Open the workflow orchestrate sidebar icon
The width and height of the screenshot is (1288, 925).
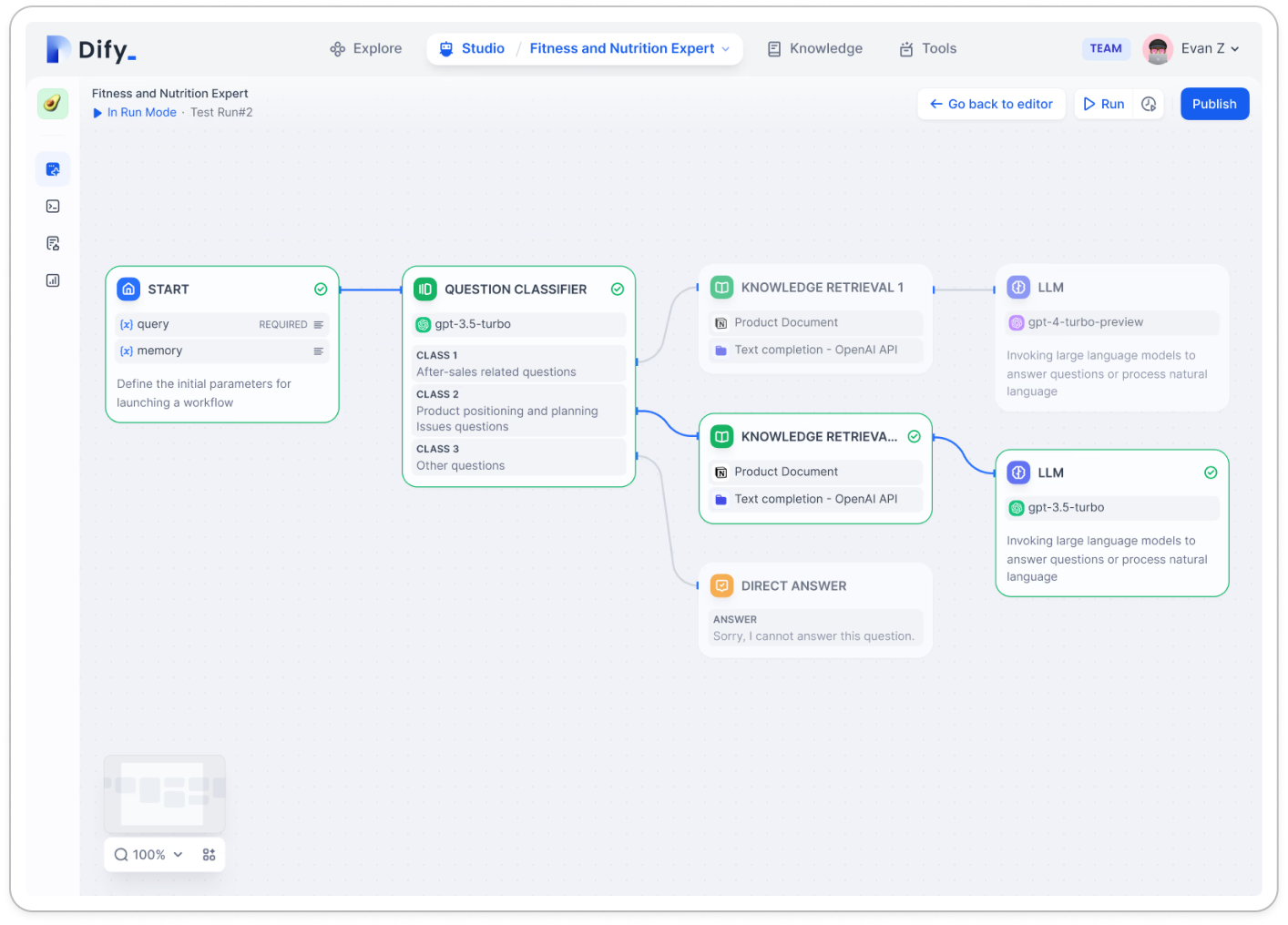click(53, 169)
